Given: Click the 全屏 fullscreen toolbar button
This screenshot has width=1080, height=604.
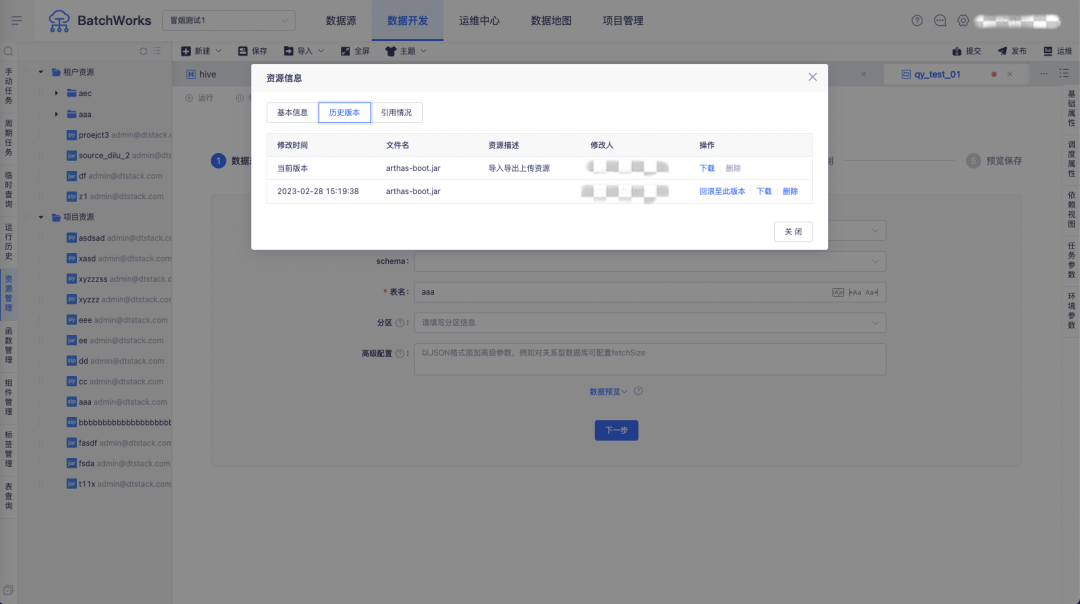Looking at the screenshot, I should click(x=355, y=51).
